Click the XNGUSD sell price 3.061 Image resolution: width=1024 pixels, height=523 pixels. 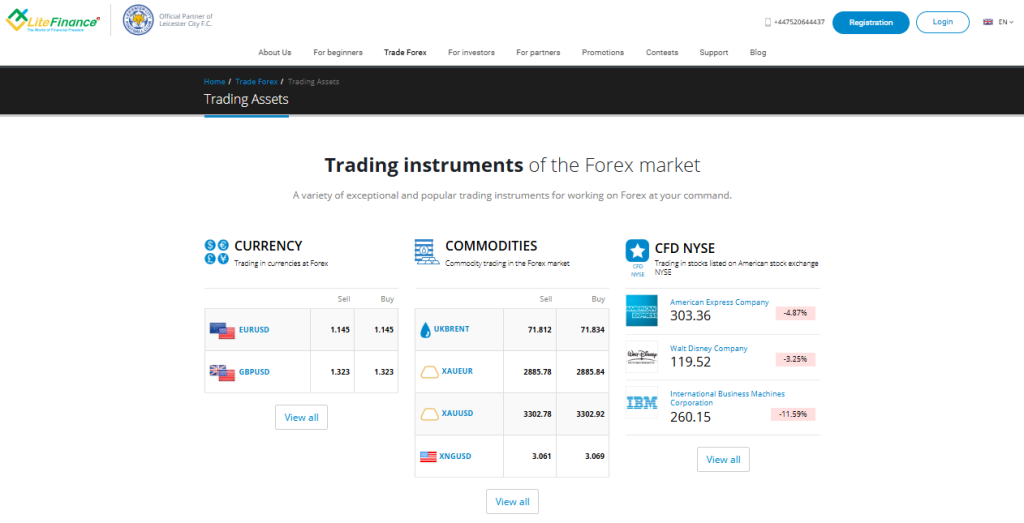(x=542, y=456)
